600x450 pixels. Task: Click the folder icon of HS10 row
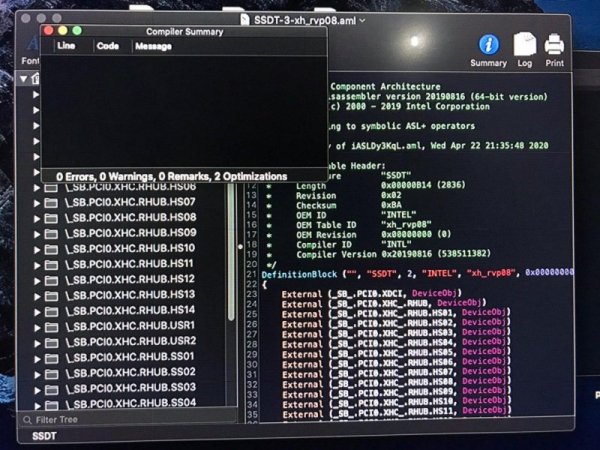51,249
